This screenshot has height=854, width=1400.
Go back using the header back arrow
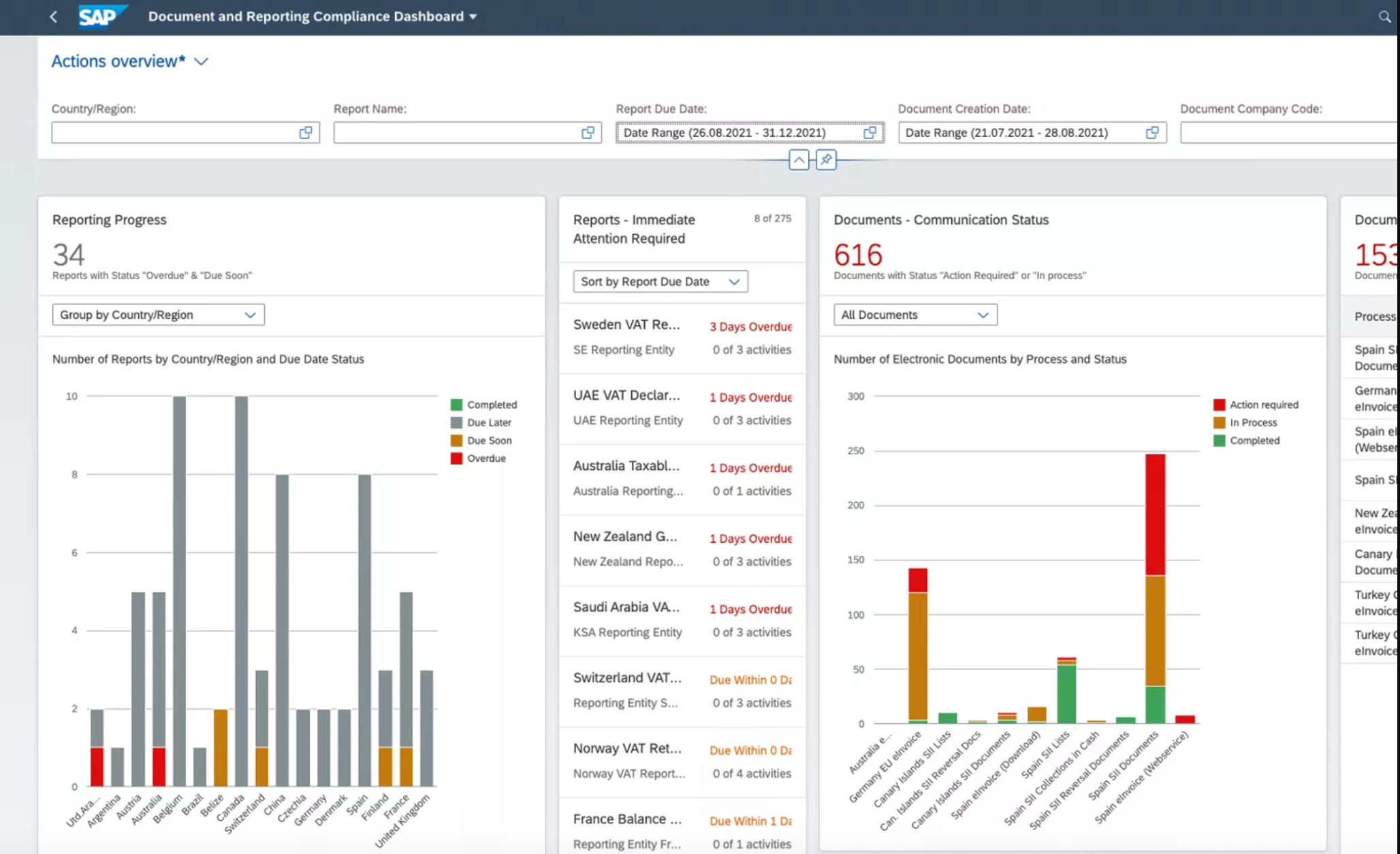click(54, 16)
